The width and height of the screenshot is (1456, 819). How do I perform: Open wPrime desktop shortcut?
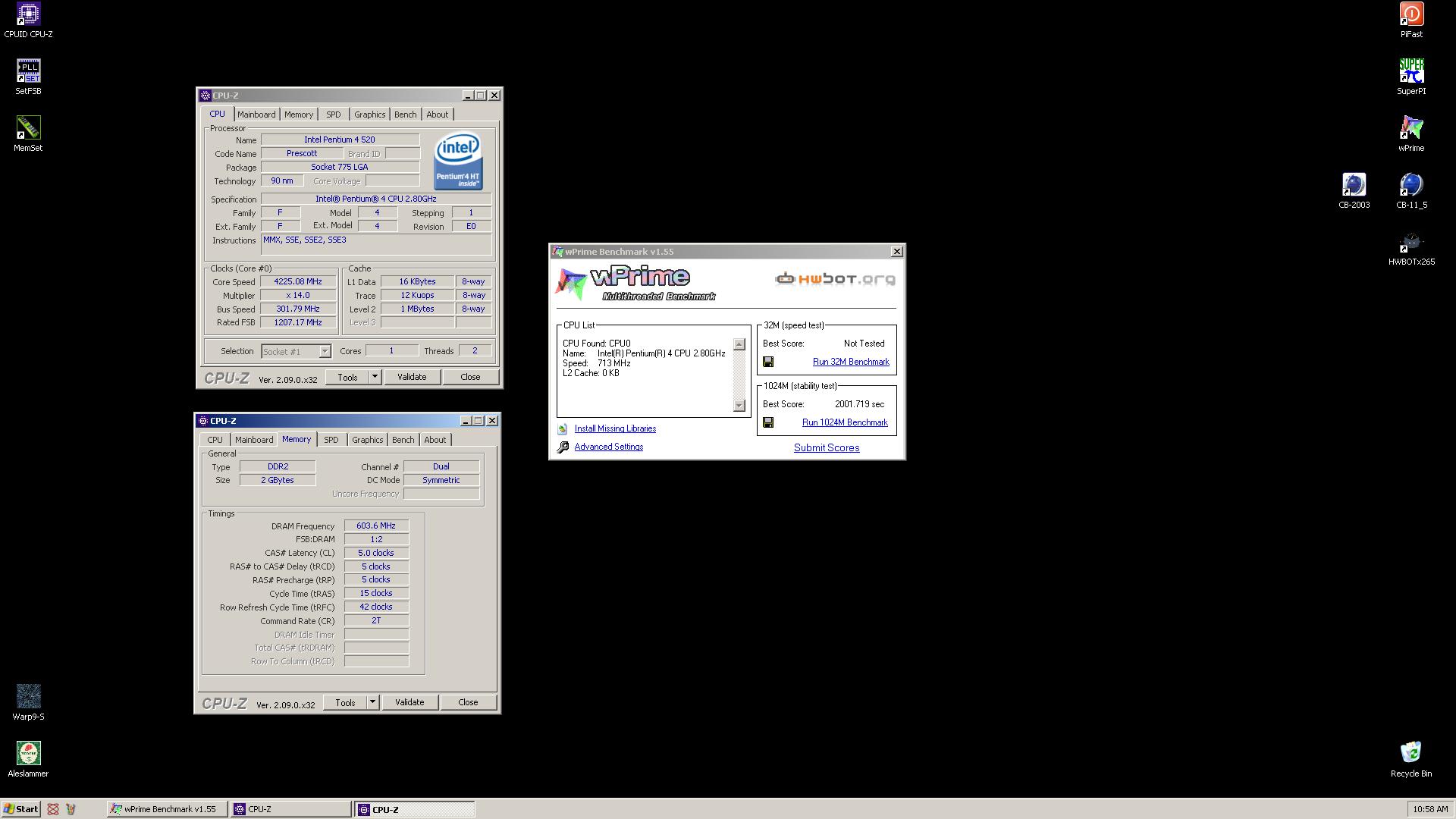(1411, 134)
